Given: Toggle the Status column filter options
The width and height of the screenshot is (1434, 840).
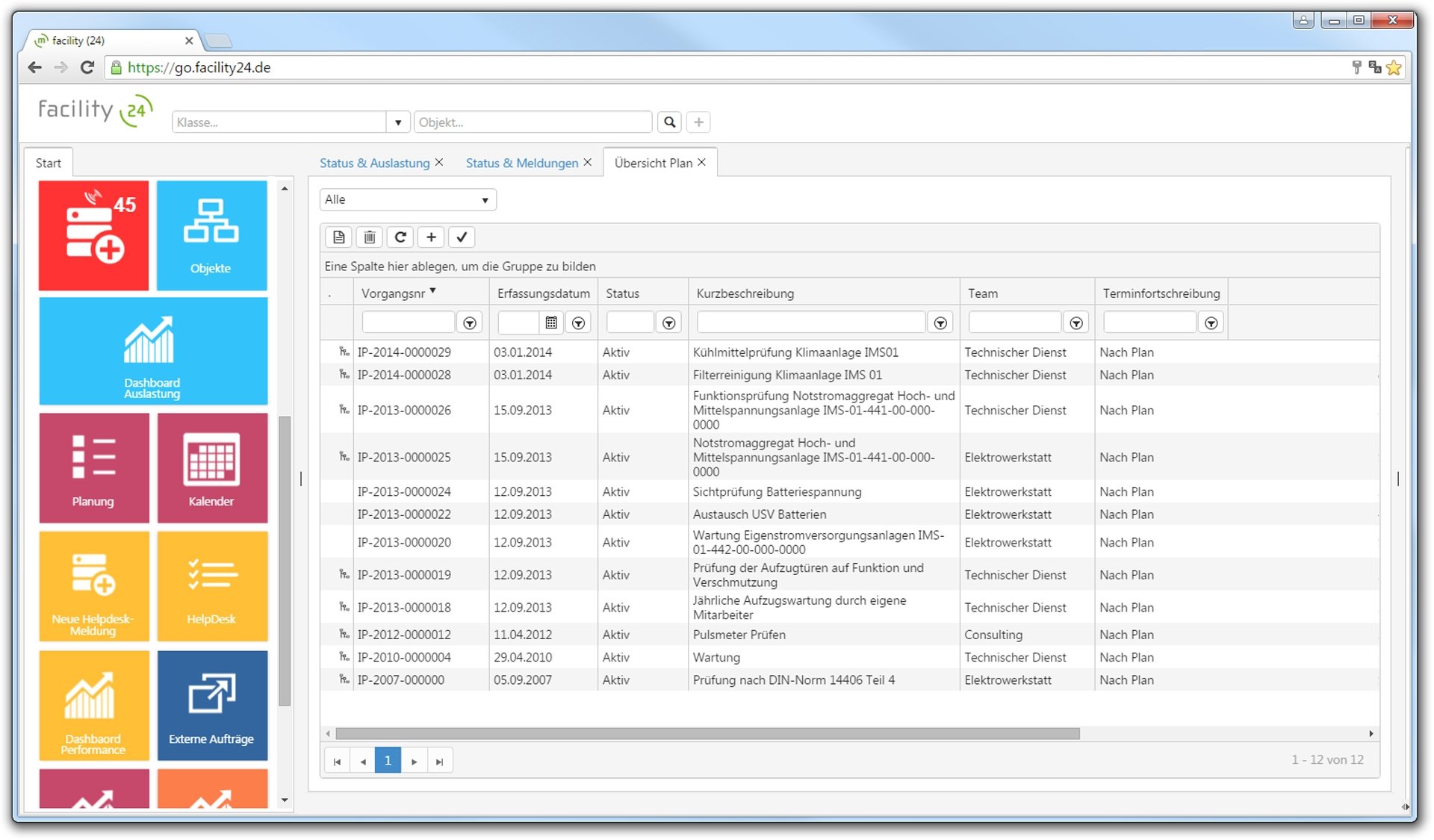Looking at the screenshot, I should tap(668, 322).
